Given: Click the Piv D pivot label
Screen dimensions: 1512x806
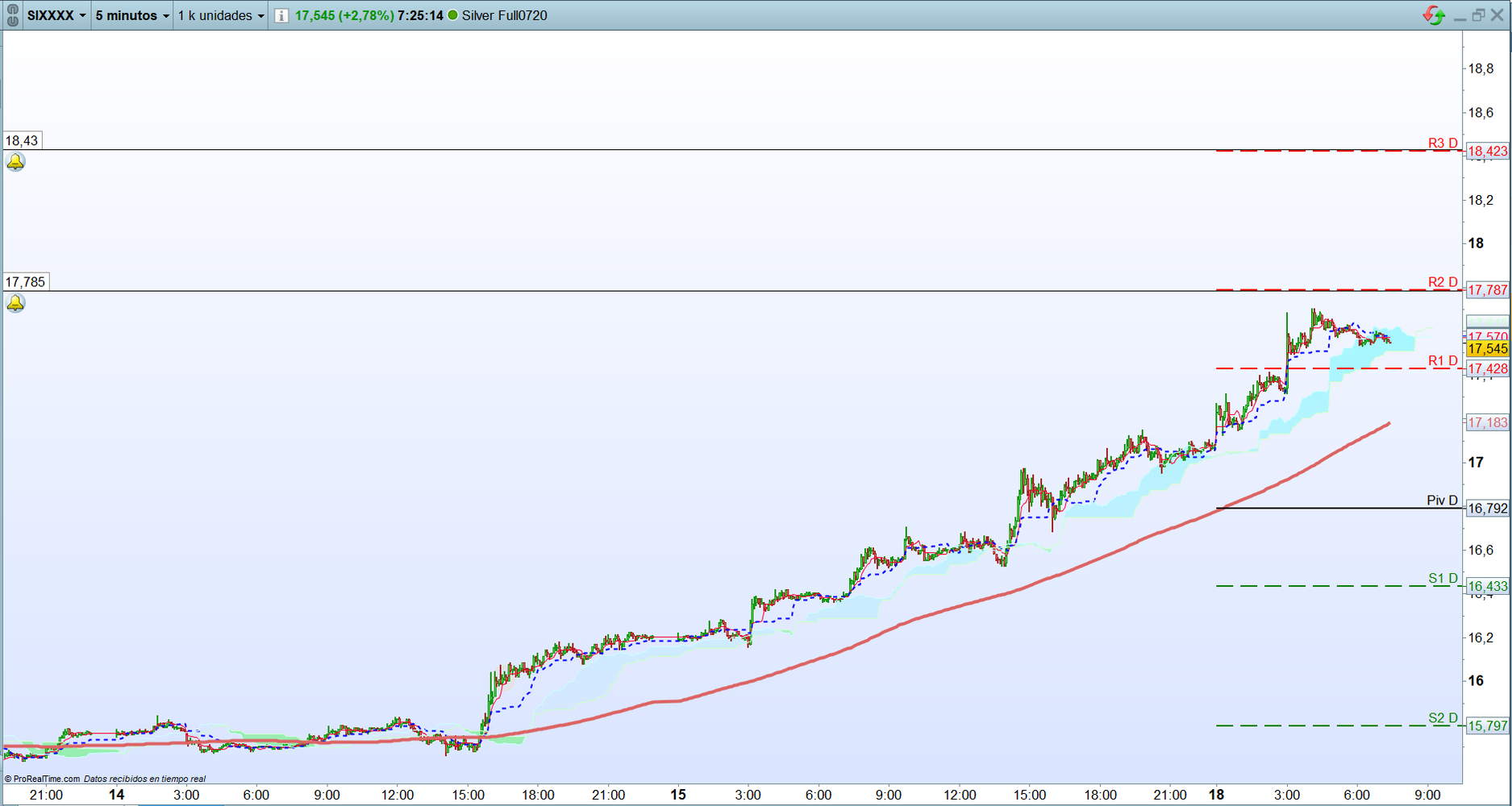Looking at the screenshot, I should 1442,500.
